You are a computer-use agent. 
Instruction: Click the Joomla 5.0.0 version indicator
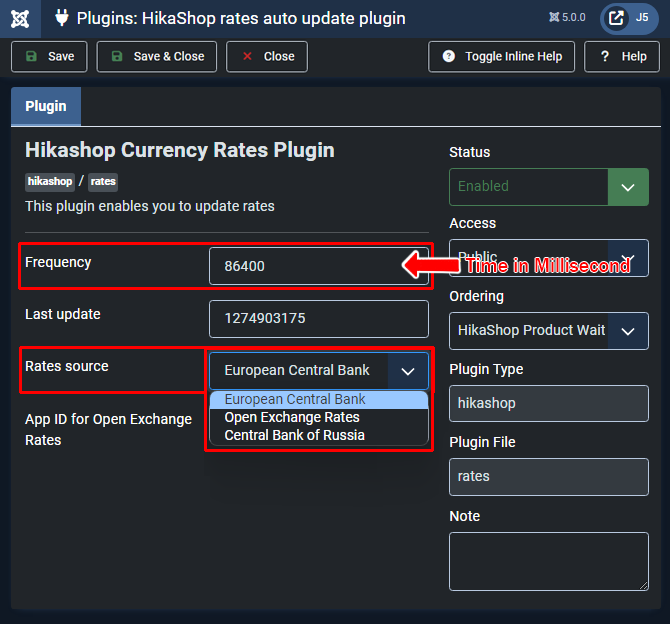click(x=567, y=18)
